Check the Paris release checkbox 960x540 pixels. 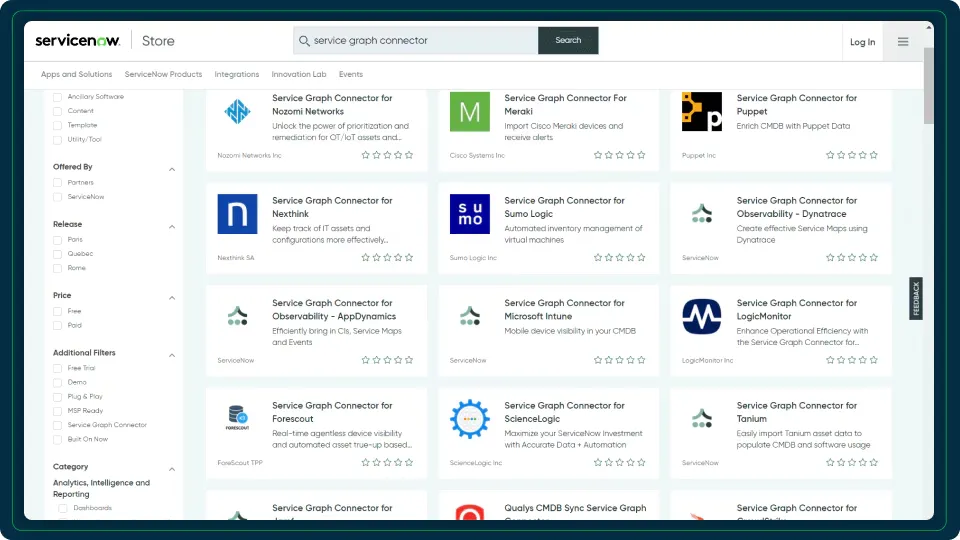(x=58, y=240)
